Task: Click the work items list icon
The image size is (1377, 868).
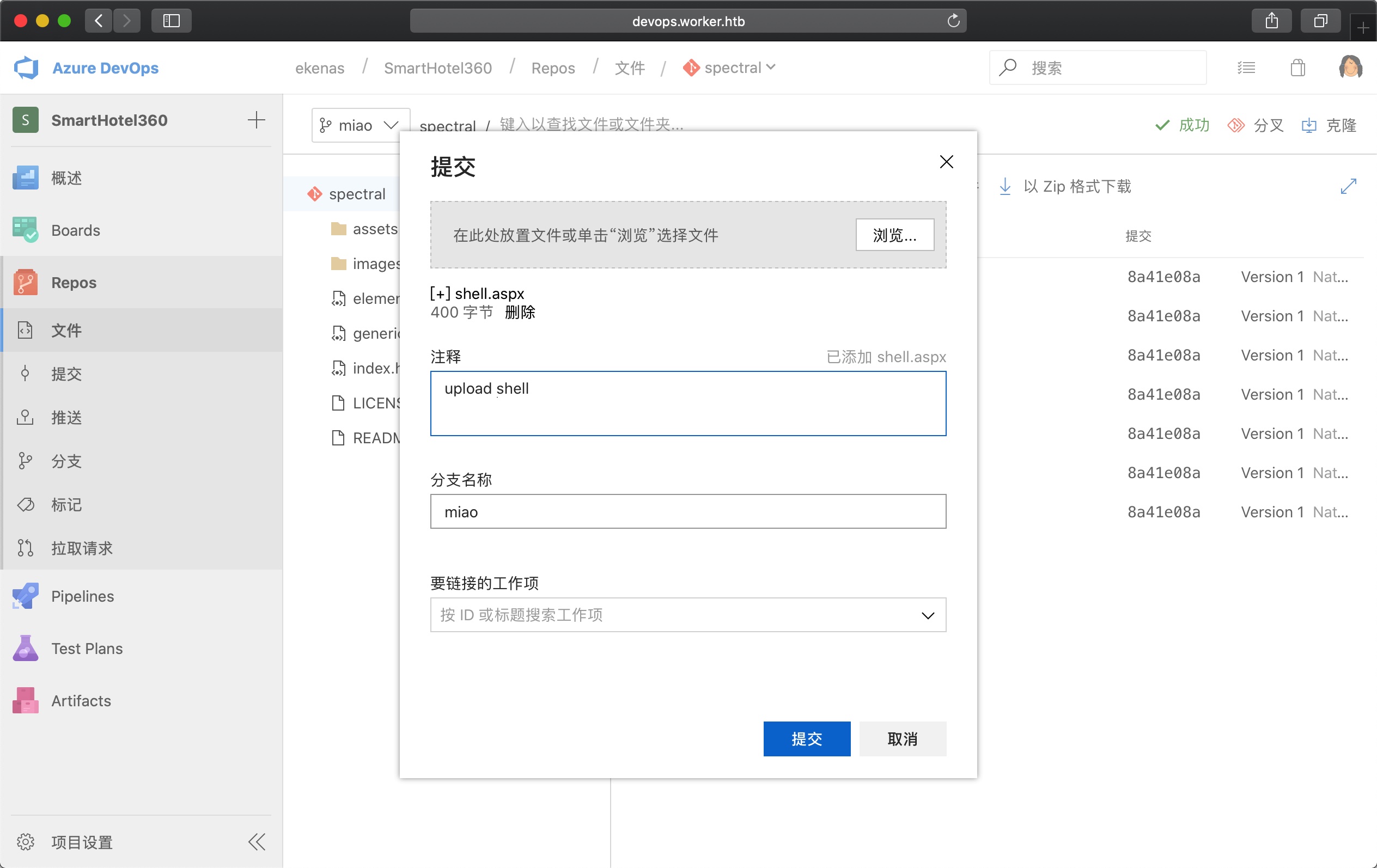Action: (x=1246, y=68)
